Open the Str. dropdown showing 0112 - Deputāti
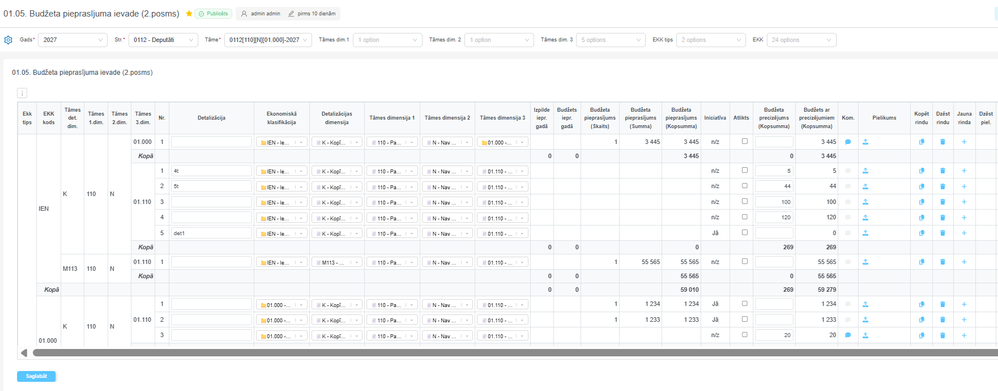The width and height of the screenshot is (998, 391). pyautogui.click(x=164, y=39)
